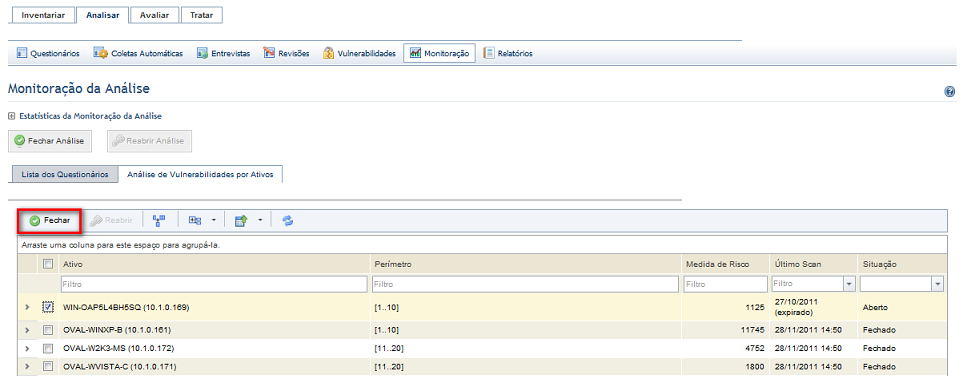The height and width of the screenshot is (376, 962).
Task: Click the Reabrir Análise button
Action: tap(150, 140)
